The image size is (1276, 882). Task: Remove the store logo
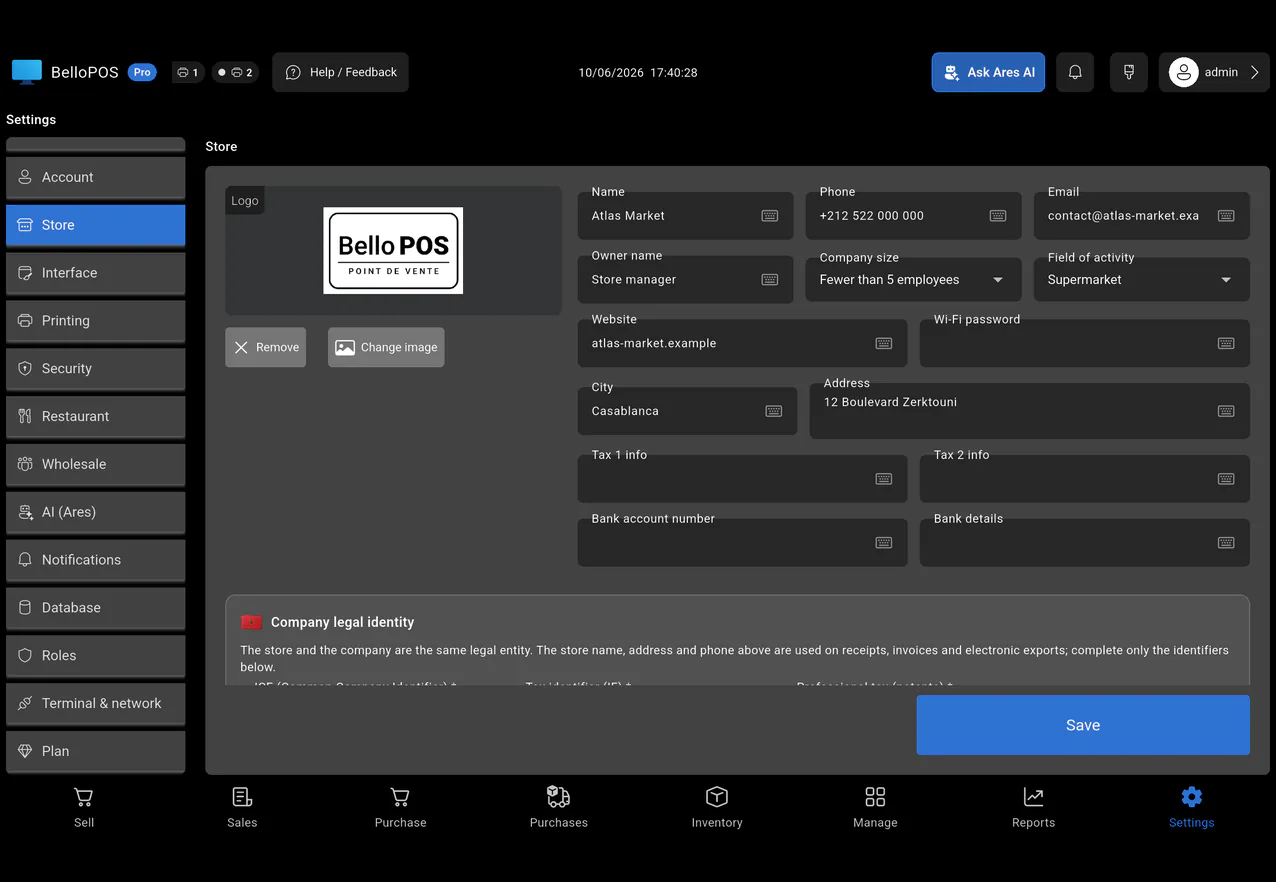coord(266,347)
